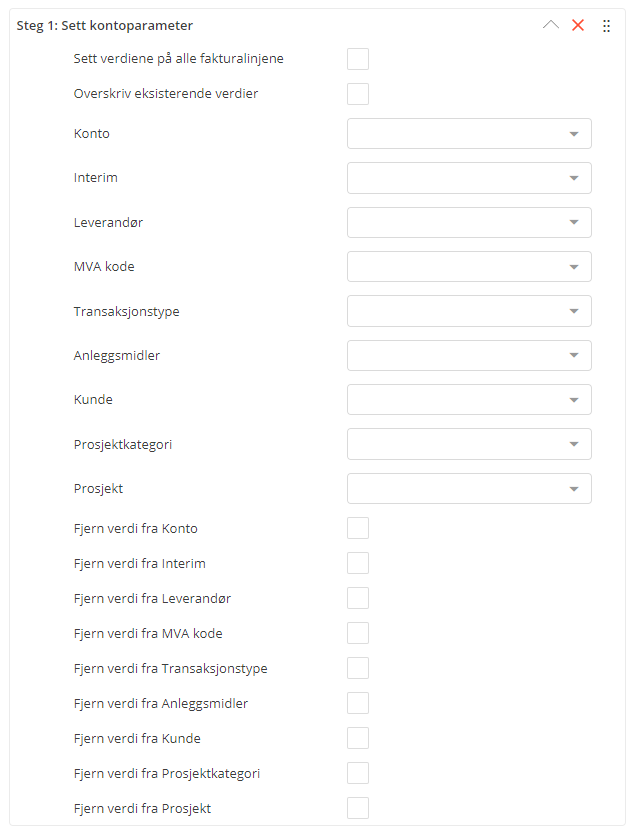
Task: Click inside the Kunde combo box field
Action: [x=456, y=400]
